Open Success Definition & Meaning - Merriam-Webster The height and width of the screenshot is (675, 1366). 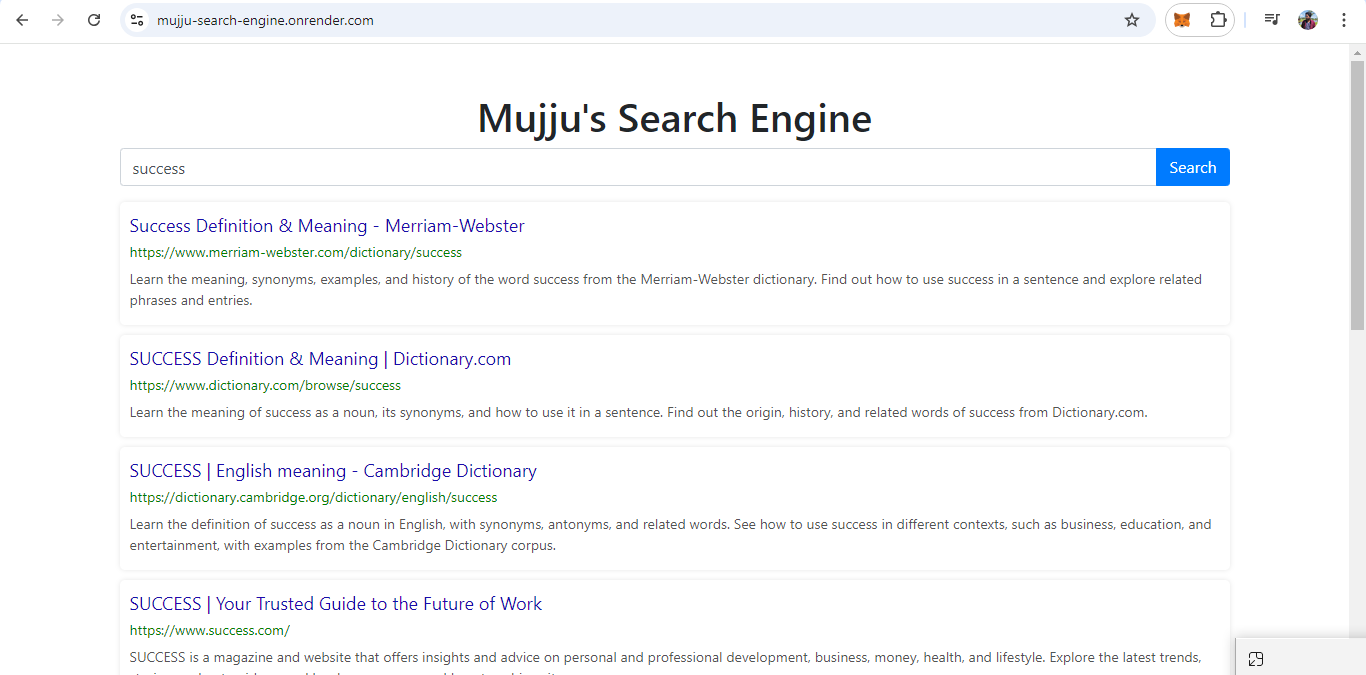(x=327, y=226)
